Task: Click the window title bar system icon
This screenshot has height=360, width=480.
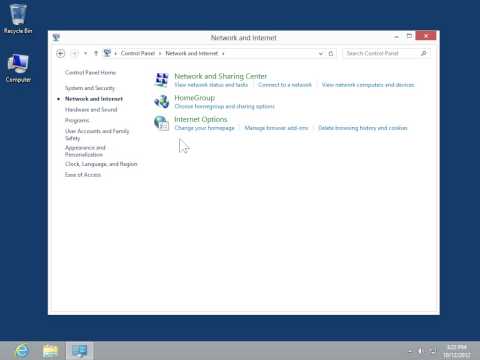Action: pyautogui.click(x=56, y=37)
